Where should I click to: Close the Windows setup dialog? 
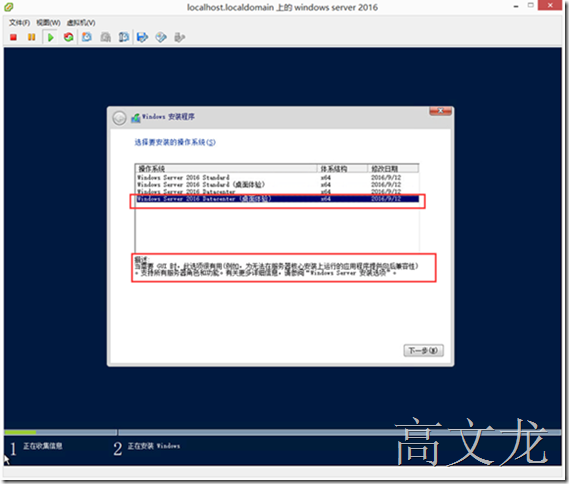tap(441, 111)
